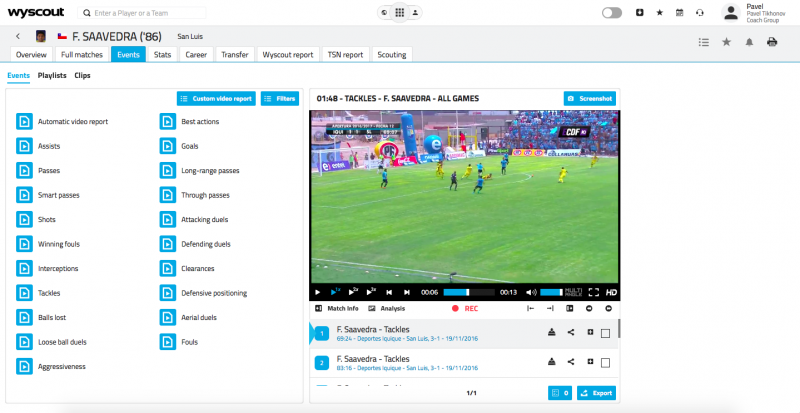Play the Automatic video report

click(24, 122)
